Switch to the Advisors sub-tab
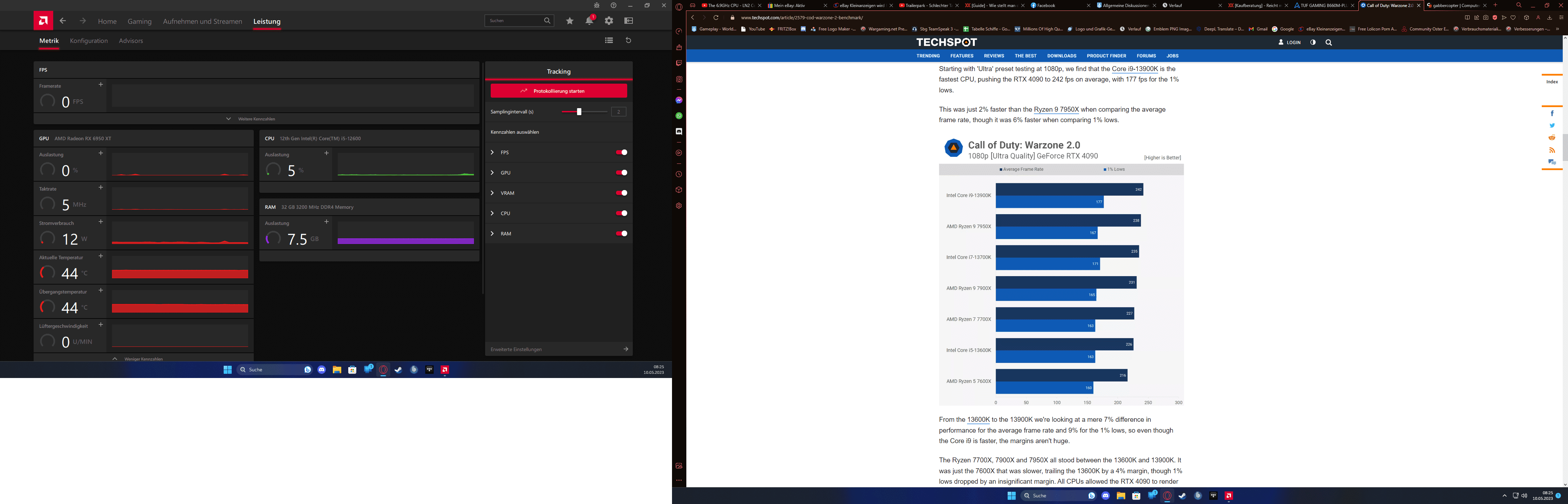 [x=131, y=41]
